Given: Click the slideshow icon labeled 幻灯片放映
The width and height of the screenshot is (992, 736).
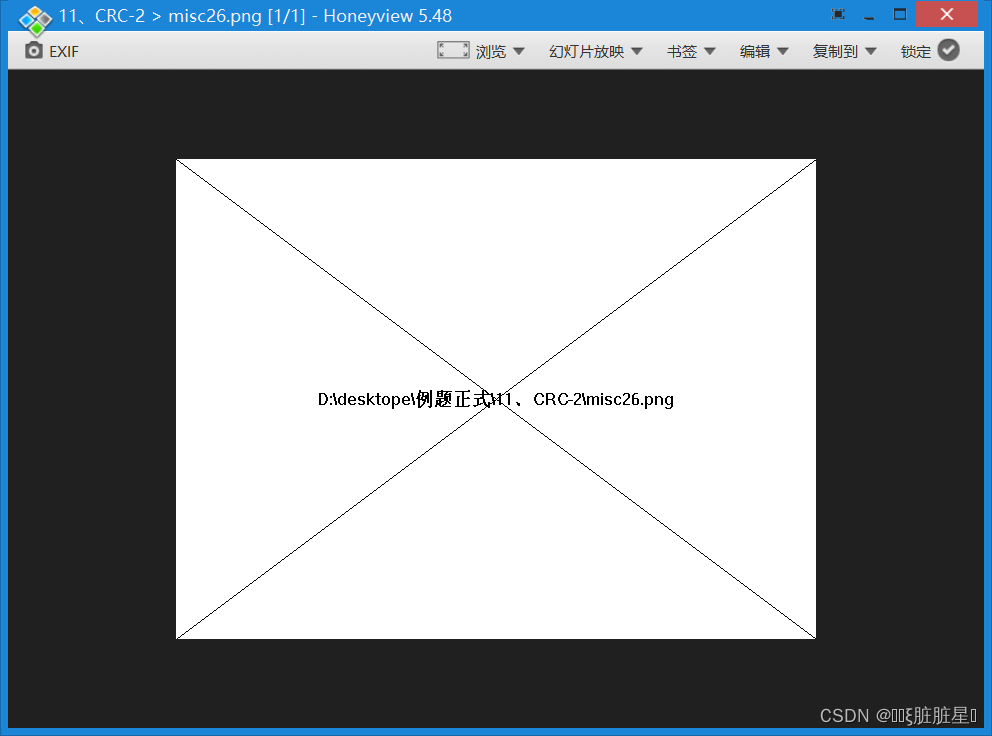Looking at the screenshot, I should pyautogui.click(x=586, y=50).
